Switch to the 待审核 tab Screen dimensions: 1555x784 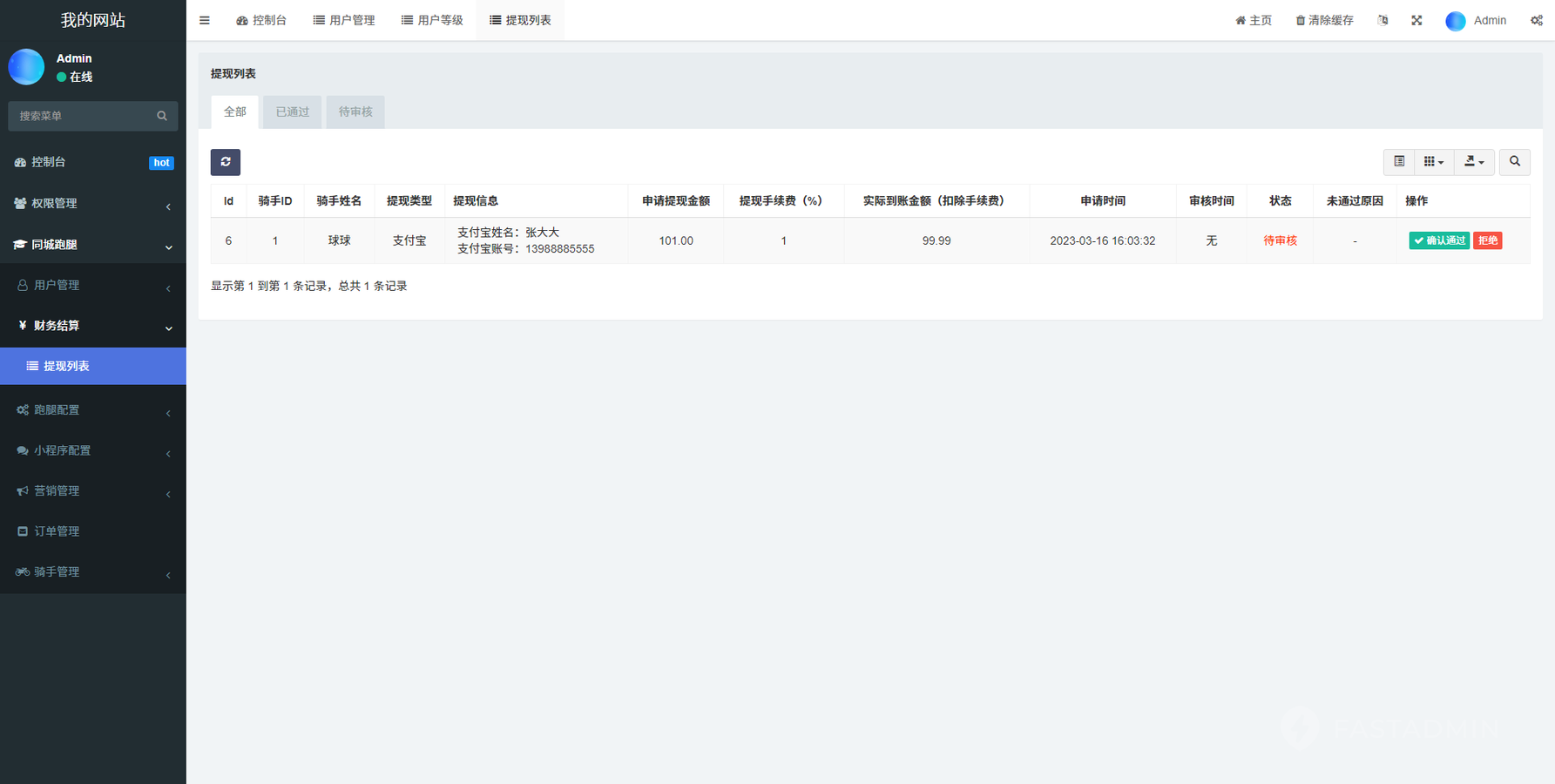coord(355,112)
